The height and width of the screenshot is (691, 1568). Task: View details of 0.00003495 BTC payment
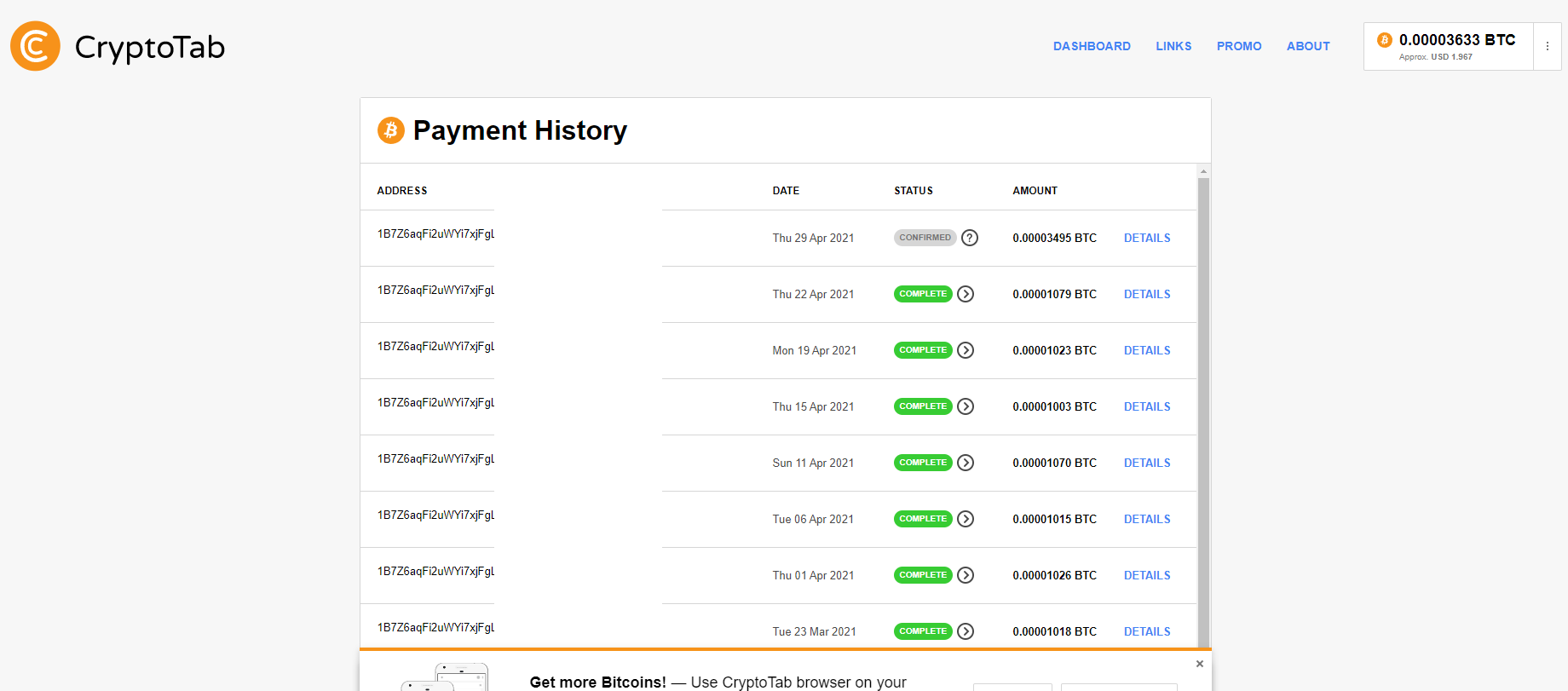click(x=1147, y=238)
